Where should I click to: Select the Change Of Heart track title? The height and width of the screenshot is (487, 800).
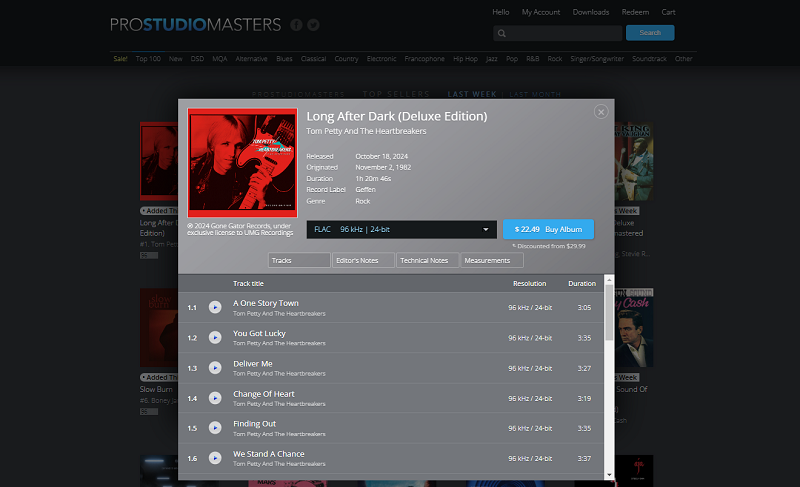(x=264, y=394)
